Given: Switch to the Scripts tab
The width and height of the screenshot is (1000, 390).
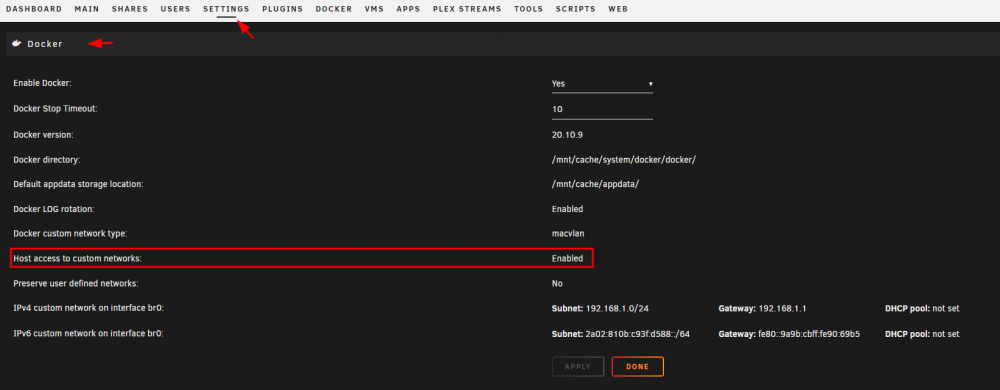Looking at the screenshot, I should [x=575, y=9].
